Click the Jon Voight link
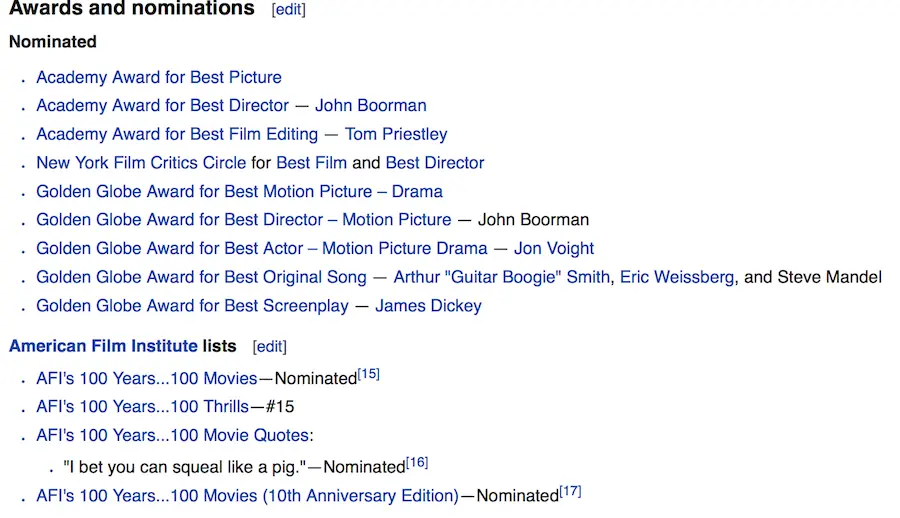 (x=554, y=248)
